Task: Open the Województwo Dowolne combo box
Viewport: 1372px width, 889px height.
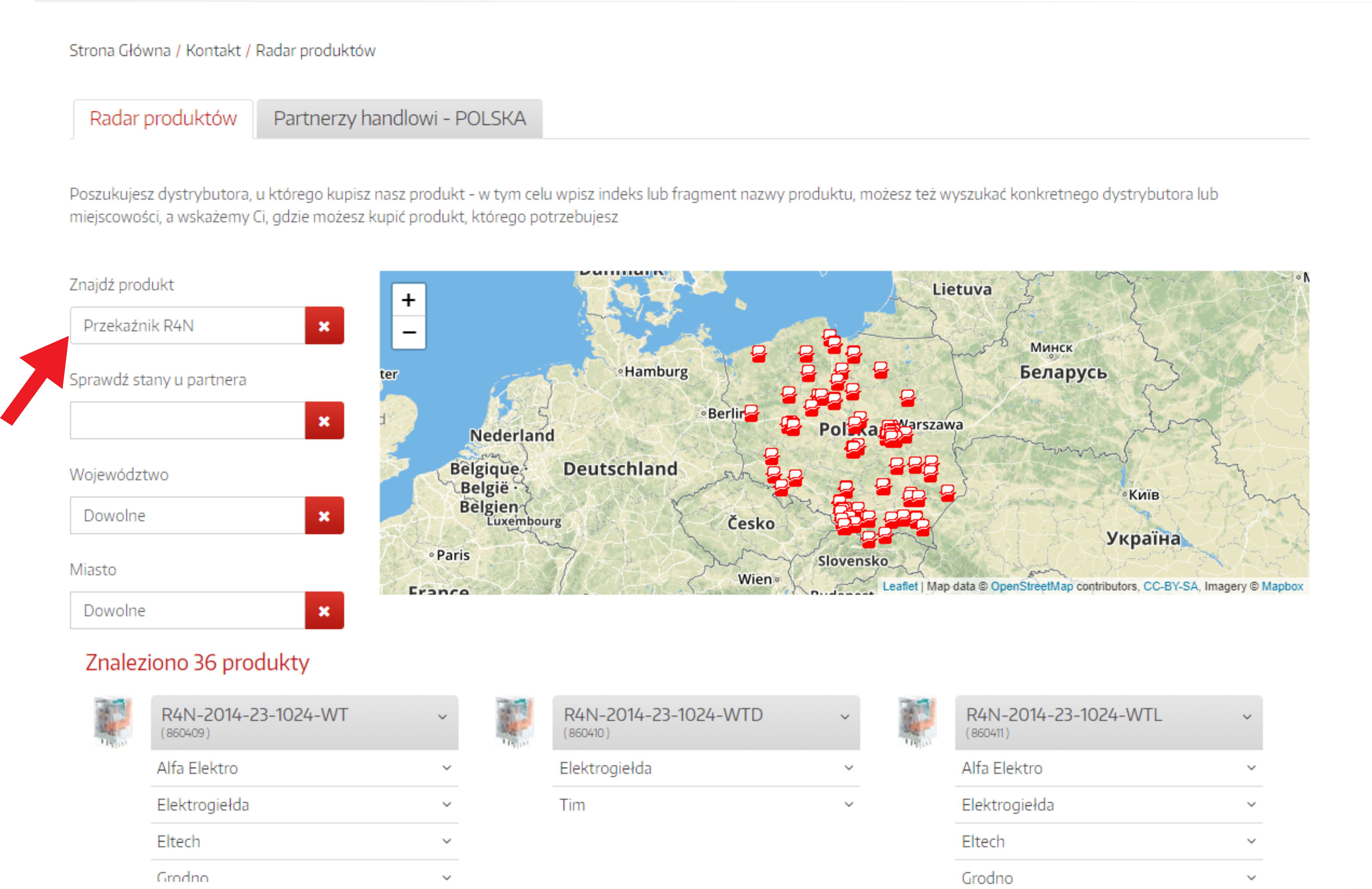Action: [x=187, y=516]
